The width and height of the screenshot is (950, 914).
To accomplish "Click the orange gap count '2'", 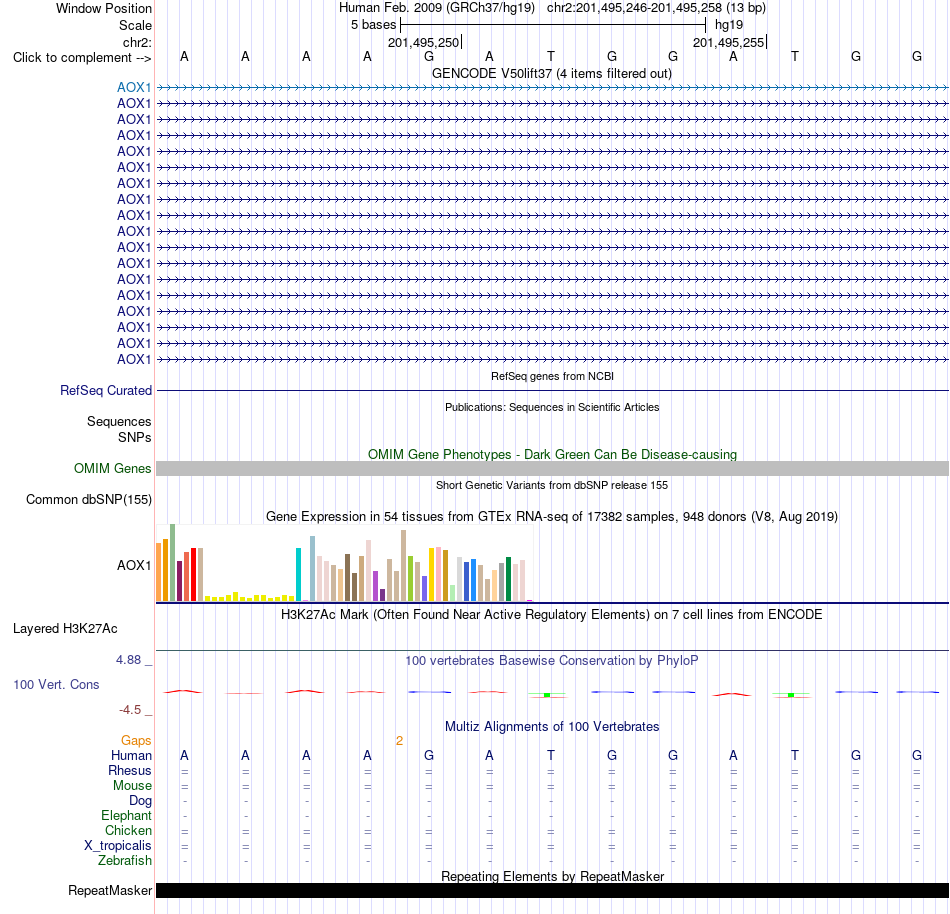I will tap(399, 741).
